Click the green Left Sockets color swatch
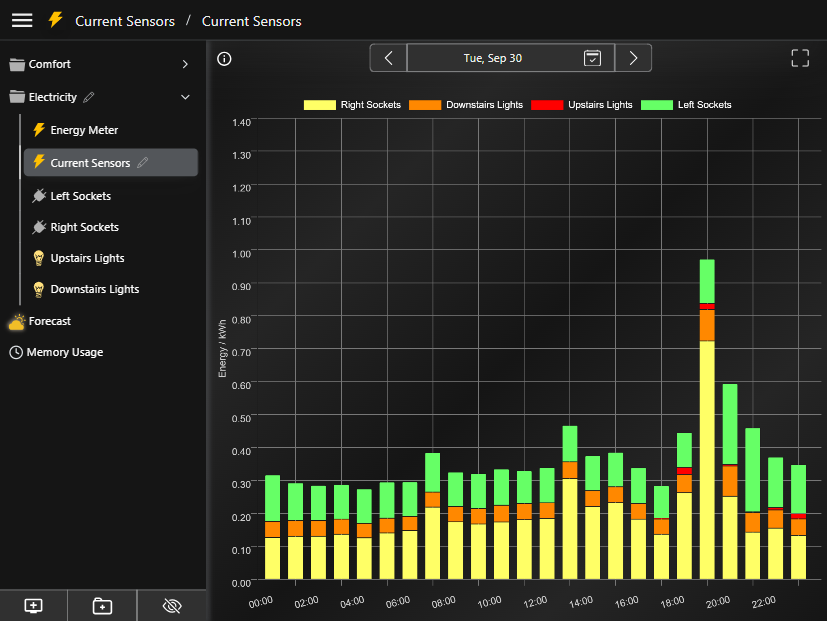827x621 pixels. coord(656,104)
